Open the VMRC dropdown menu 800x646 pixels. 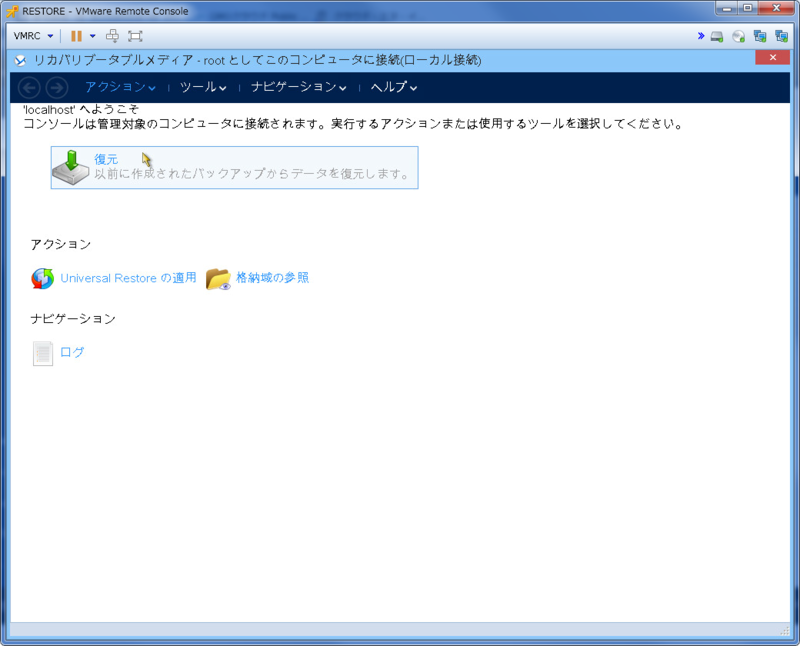coord(34,36)
